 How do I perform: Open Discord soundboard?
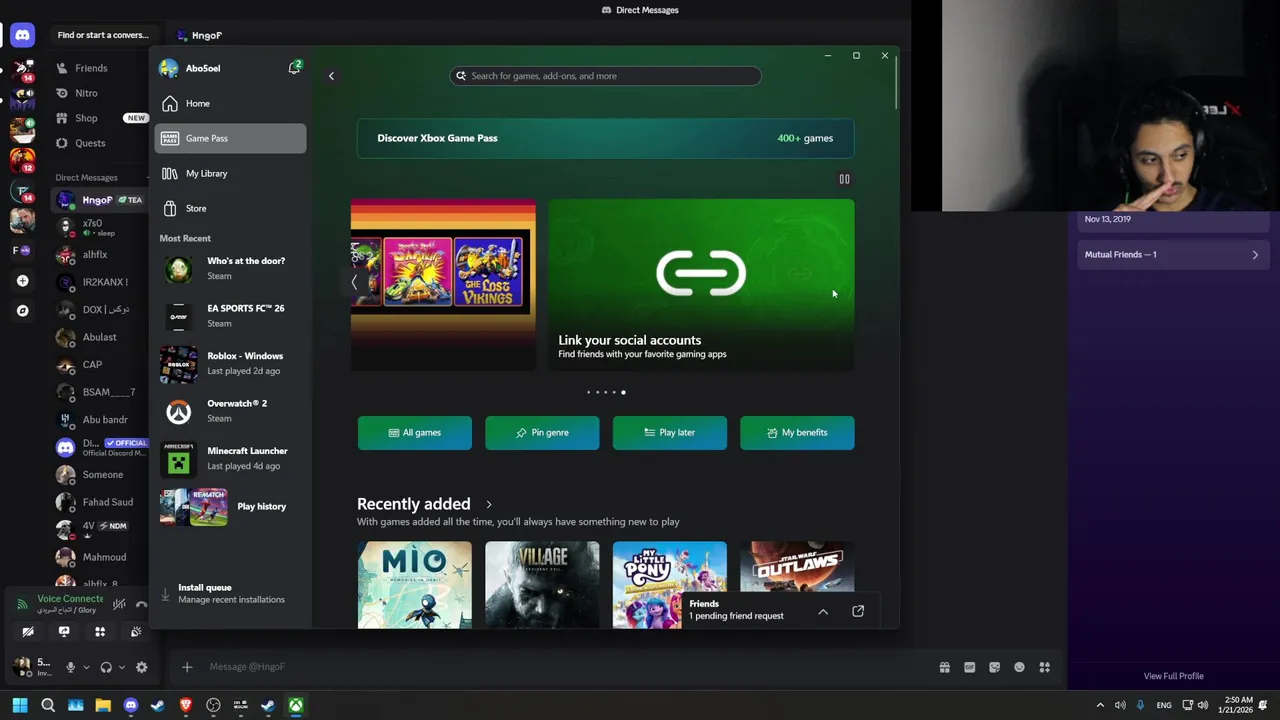(136, 632)
